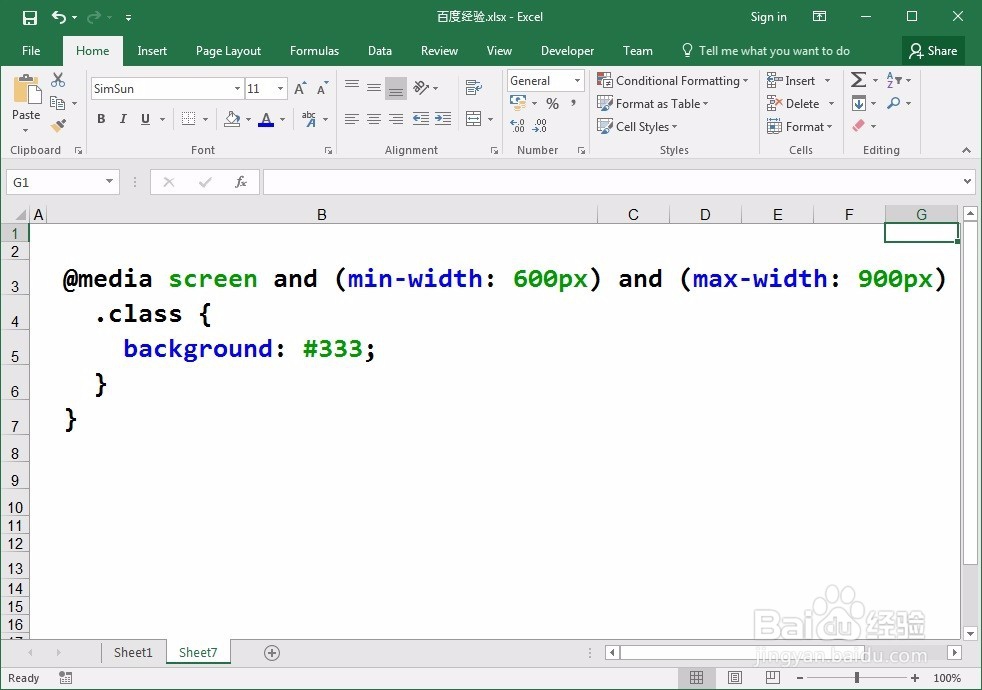Toggle Bold formatting
The width and height of the screenshot is (982, 690).
101,119
